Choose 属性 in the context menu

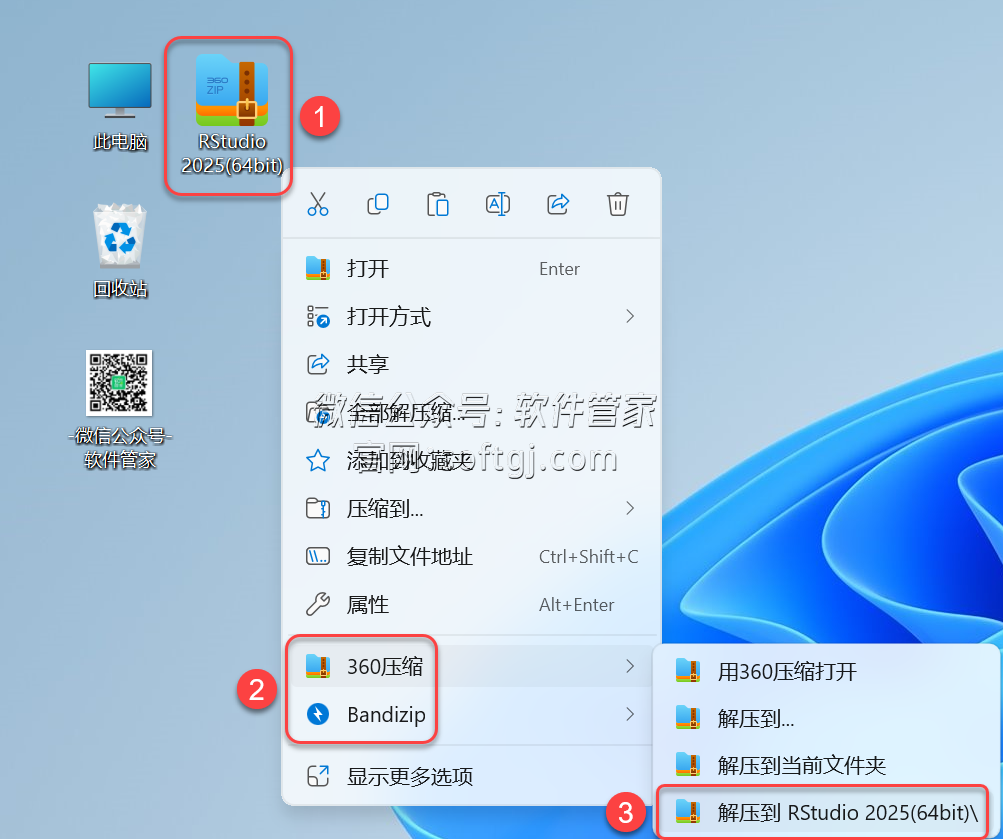click(471, 605)
